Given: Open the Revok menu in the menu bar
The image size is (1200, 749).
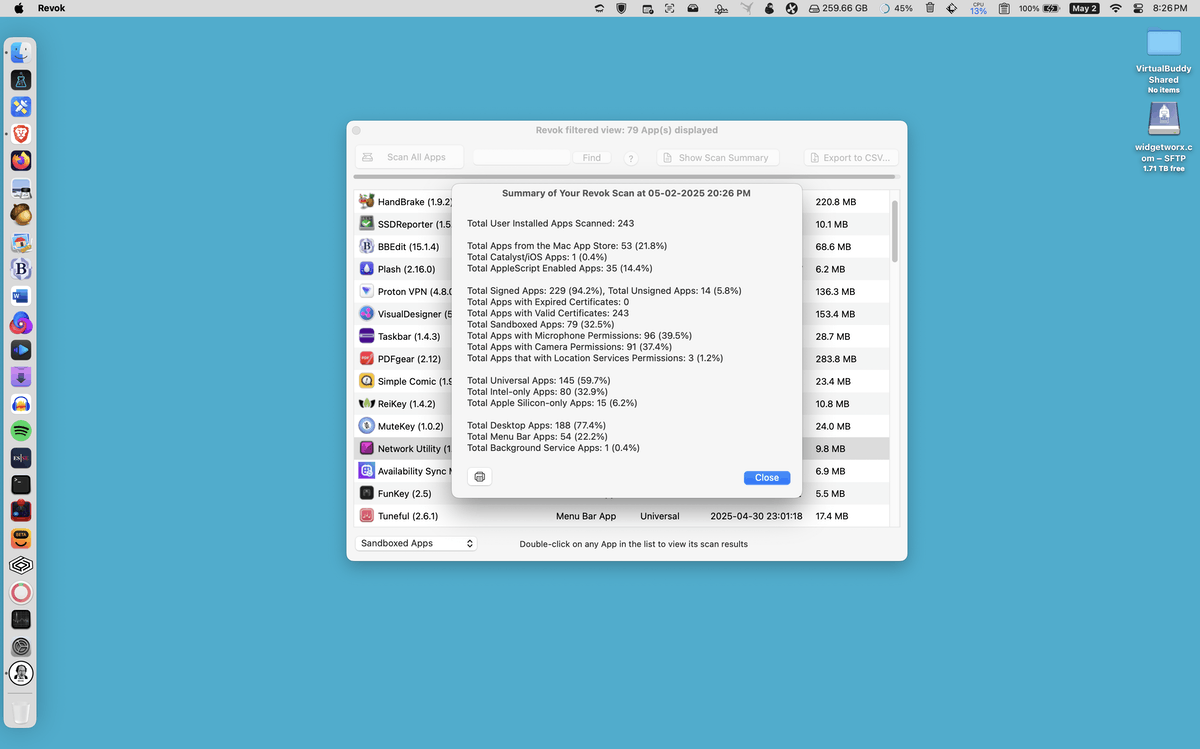Looking at the screenshot, I should coord(52,8).
